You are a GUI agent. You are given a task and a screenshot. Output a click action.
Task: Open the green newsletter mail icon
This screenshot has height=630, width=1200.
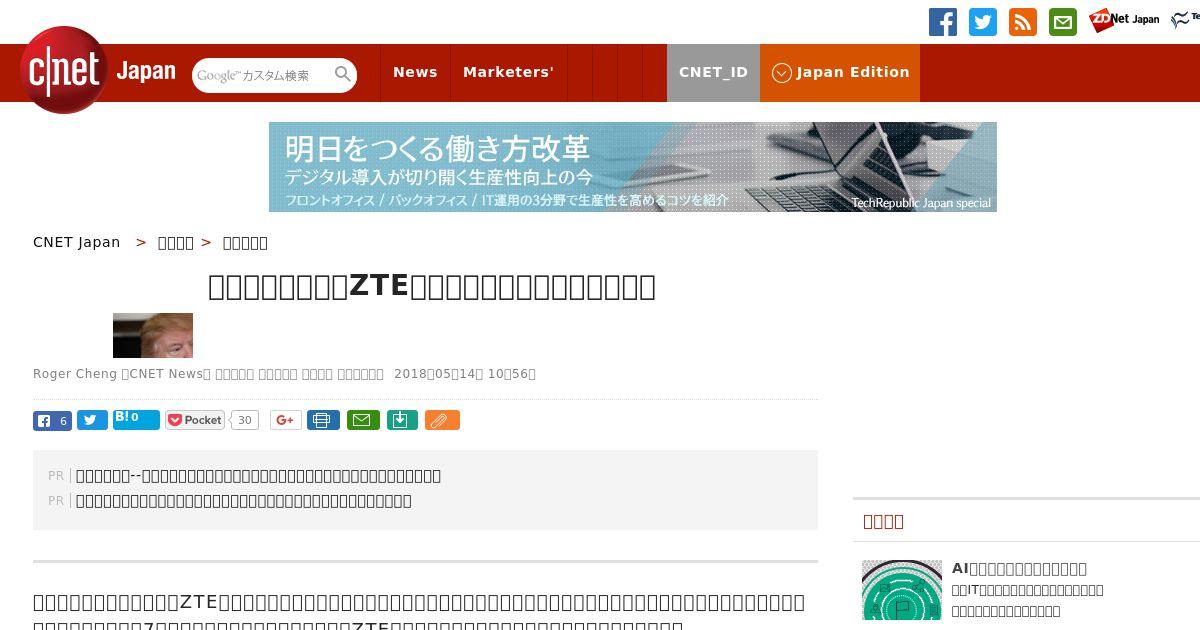tap(1063, 22)
